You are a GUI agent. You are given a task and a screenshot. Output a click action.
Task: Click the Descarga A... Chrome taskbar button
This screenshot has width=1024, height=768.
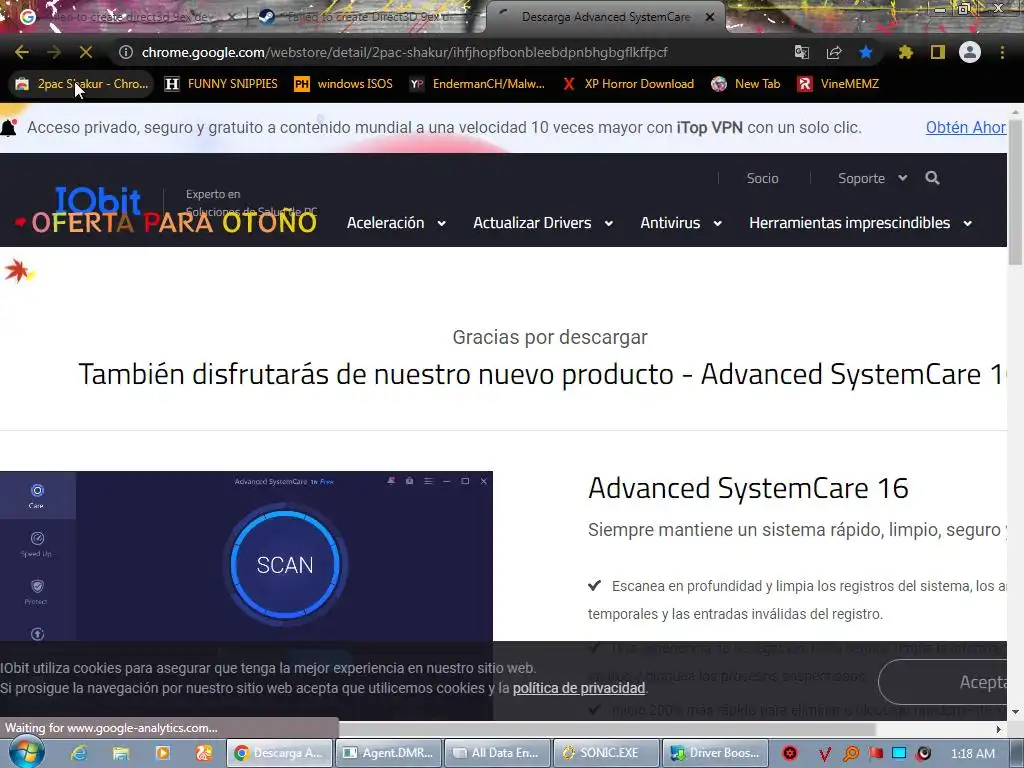click(x=280, y=753)
